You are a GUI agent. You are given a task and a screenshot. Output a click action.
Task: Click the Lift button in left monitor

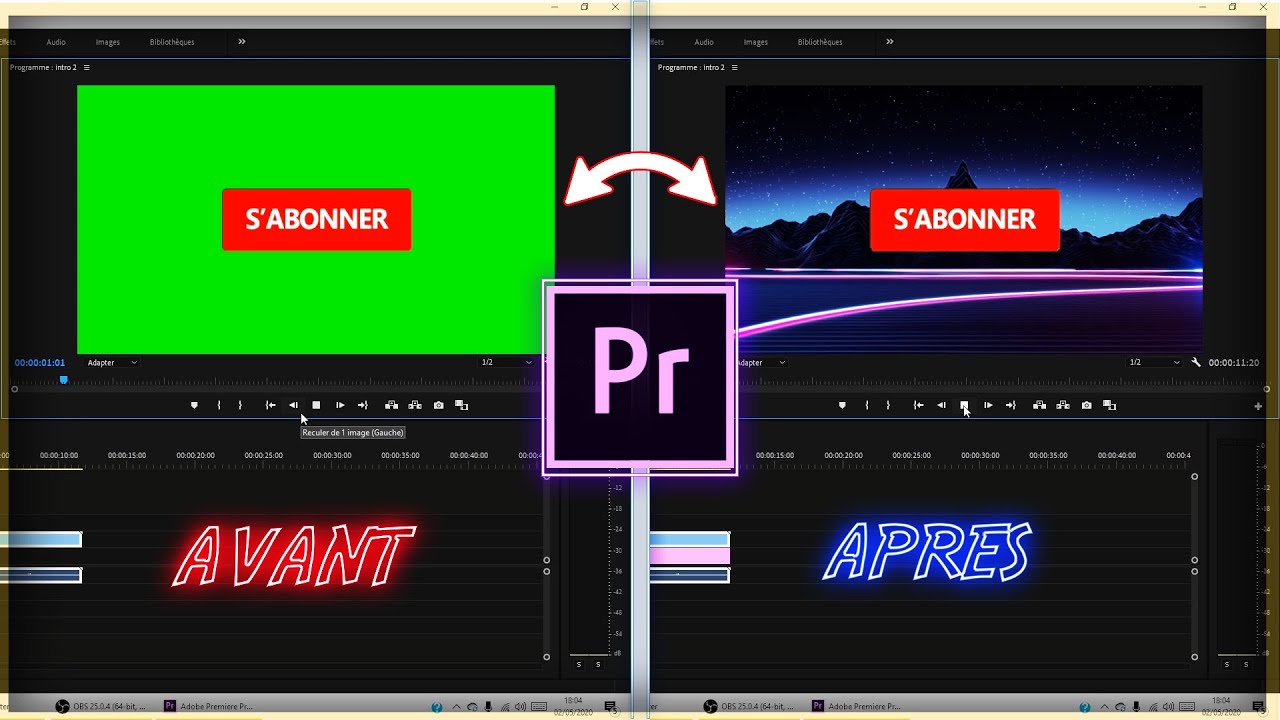(391, 405)
